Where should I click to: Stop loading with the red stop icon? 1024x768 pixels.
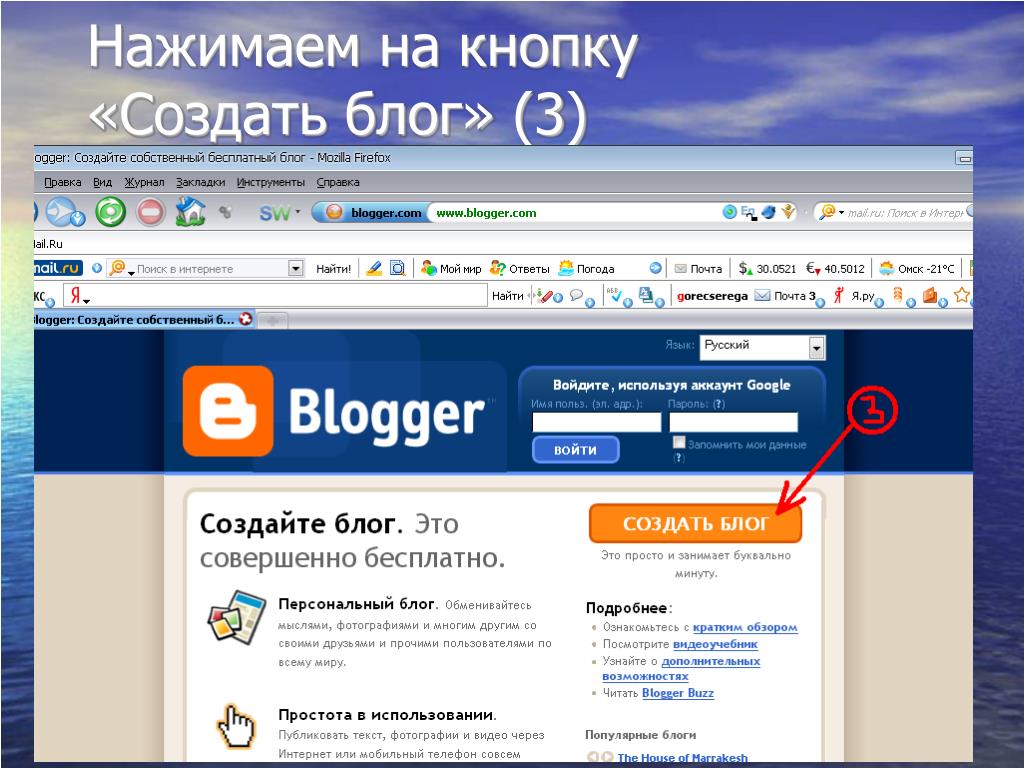(x=151, y=212)
